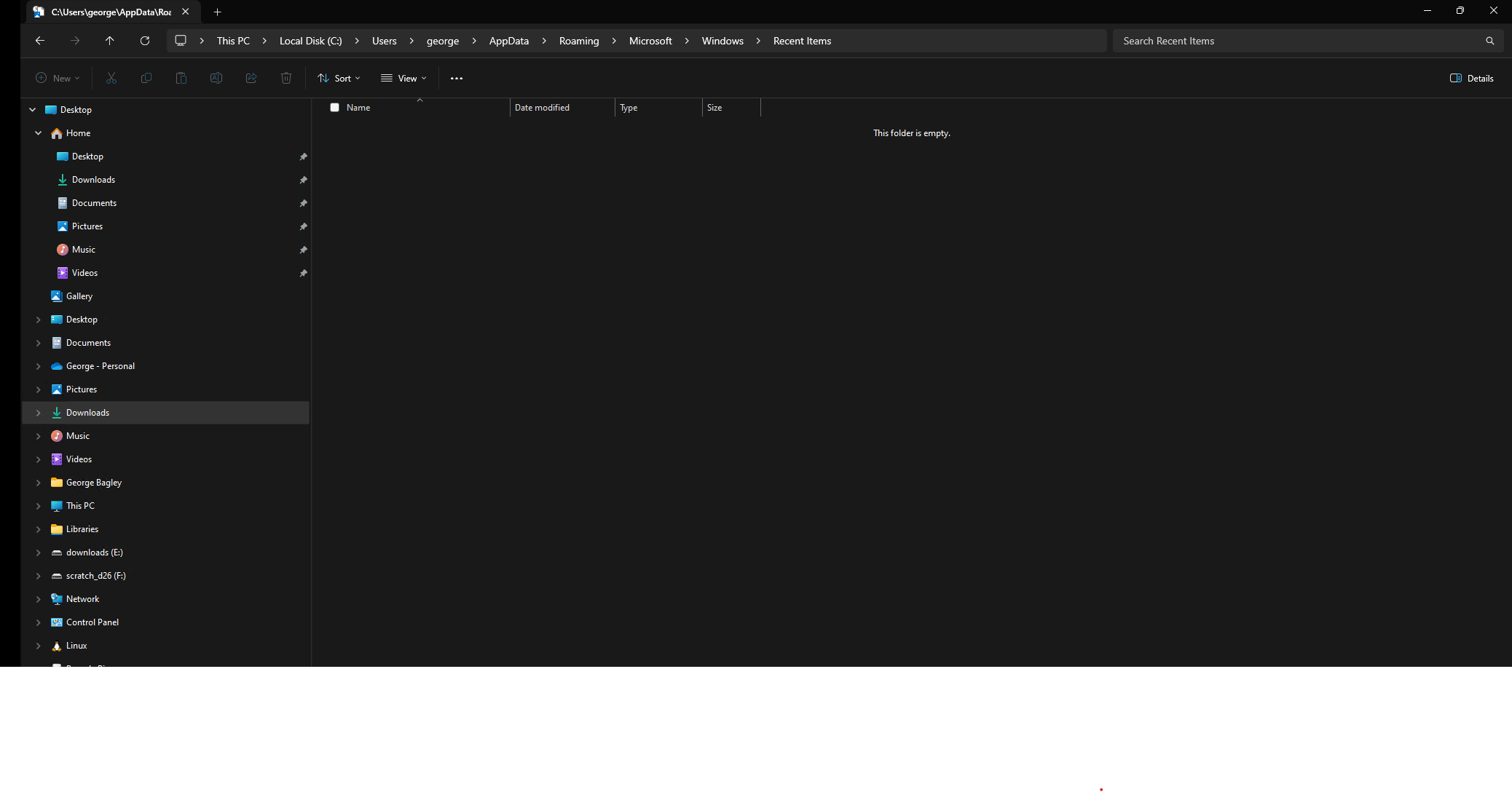Open the New item menu

tap(57, 78)
